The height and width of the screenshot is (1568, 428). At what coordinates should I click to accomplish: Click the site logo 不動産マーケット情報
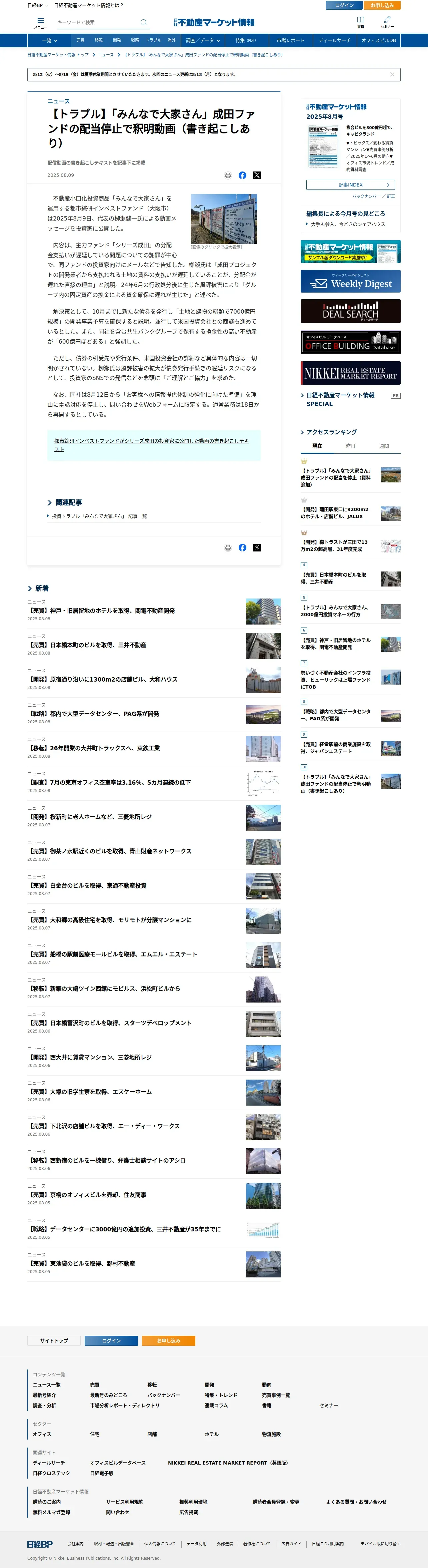click(x=214, y=23)
